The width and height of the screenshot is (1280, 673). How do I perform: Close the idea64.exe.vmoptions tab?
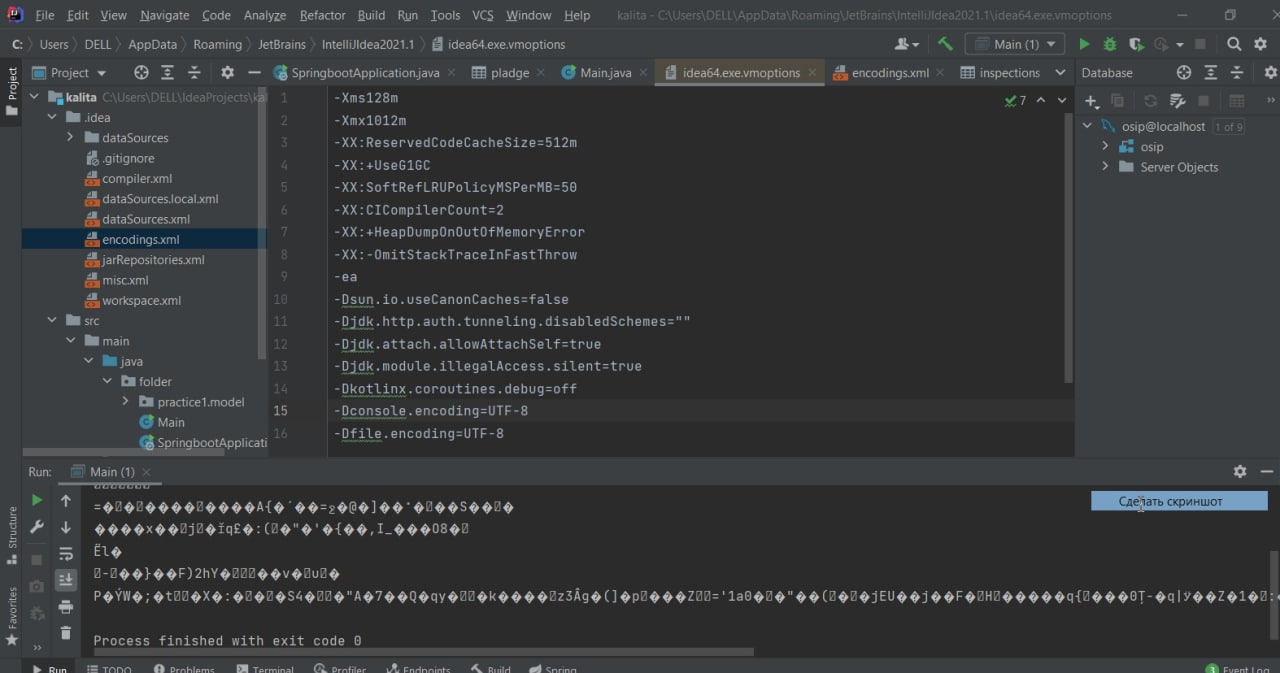pyautogui.click(x=812, y=73)
